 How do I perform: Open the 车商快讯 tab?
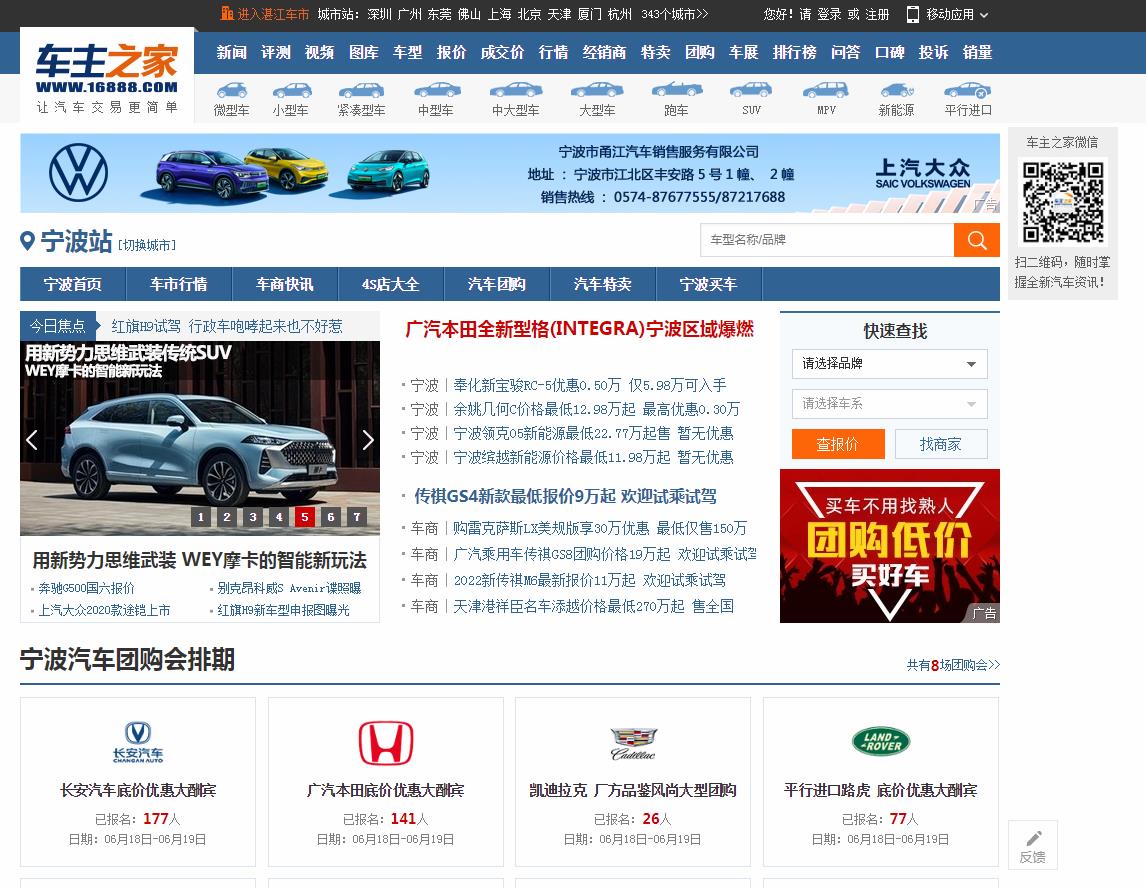[285, 284]
